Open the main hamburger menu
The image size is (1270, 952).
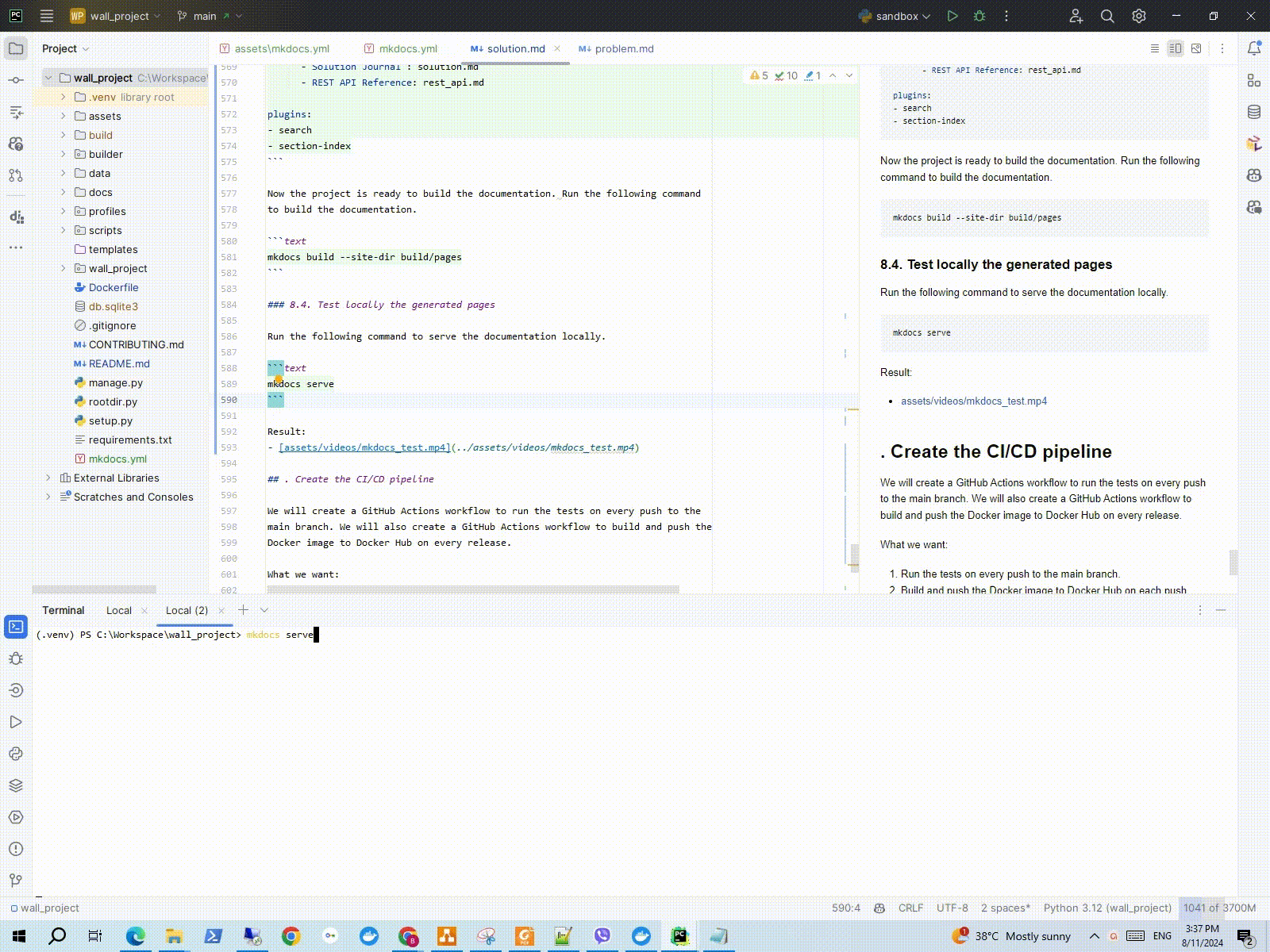[x=47, y=16]
